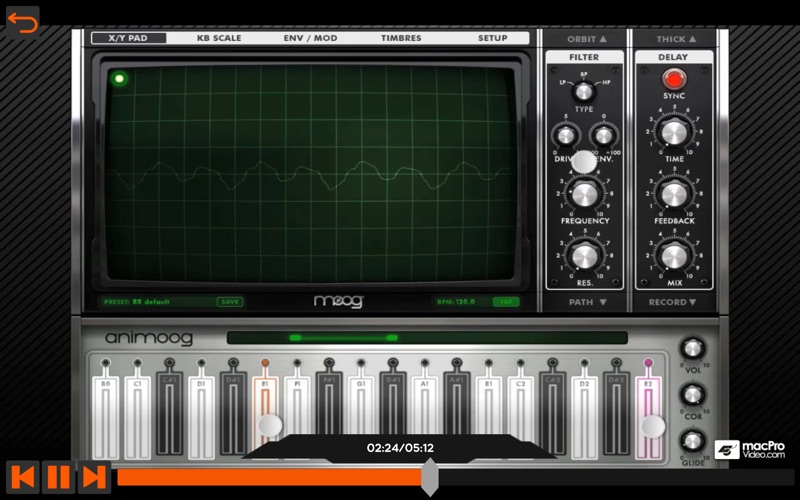800x500 pixels.
Task: Click the orange video progress bar
Action: coord(269,477)
